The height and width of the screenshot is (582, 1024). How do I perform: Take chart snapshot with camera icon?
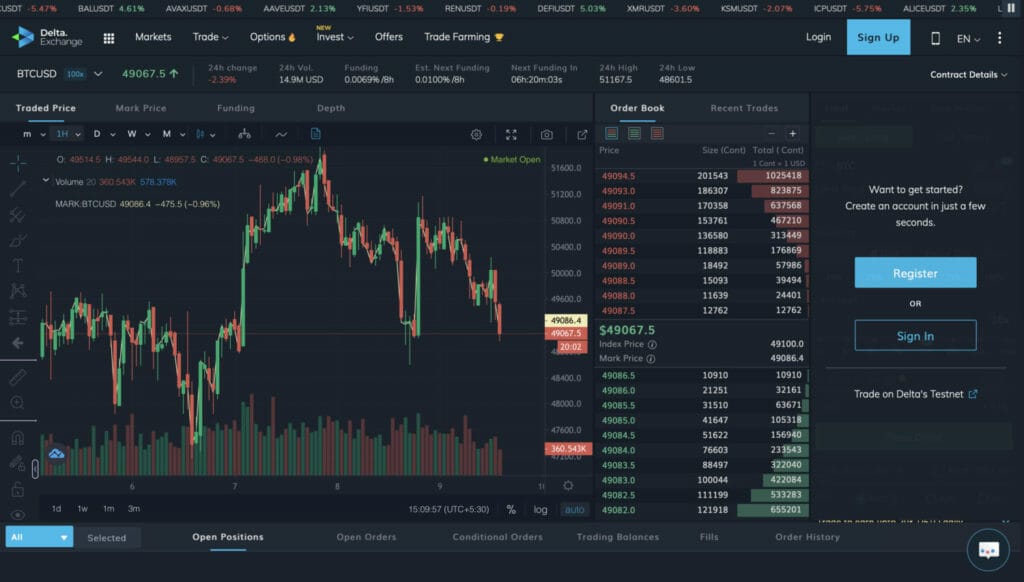(547, 135)
